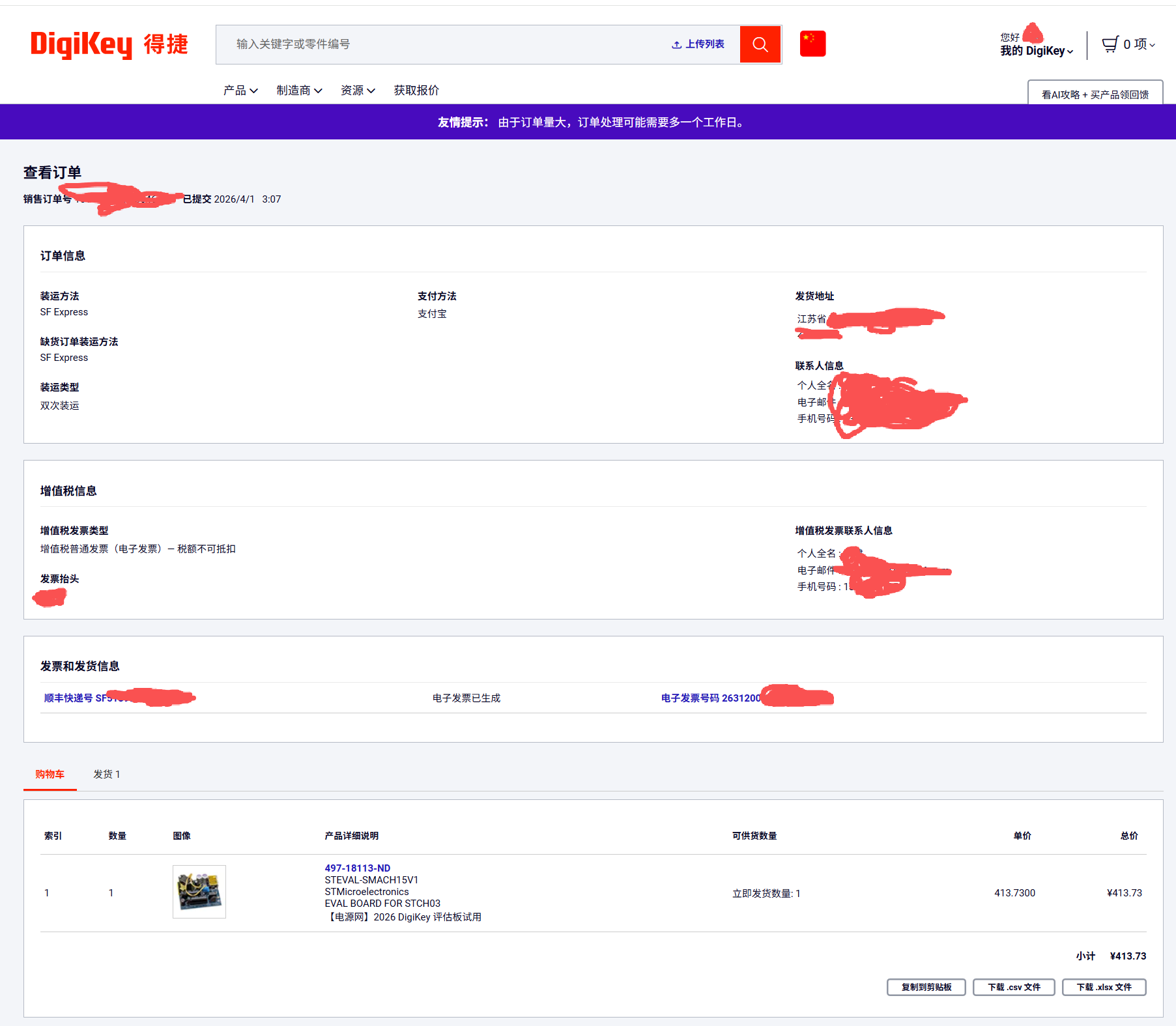Click the 双次装运 shipping type value

click(59, 405)
